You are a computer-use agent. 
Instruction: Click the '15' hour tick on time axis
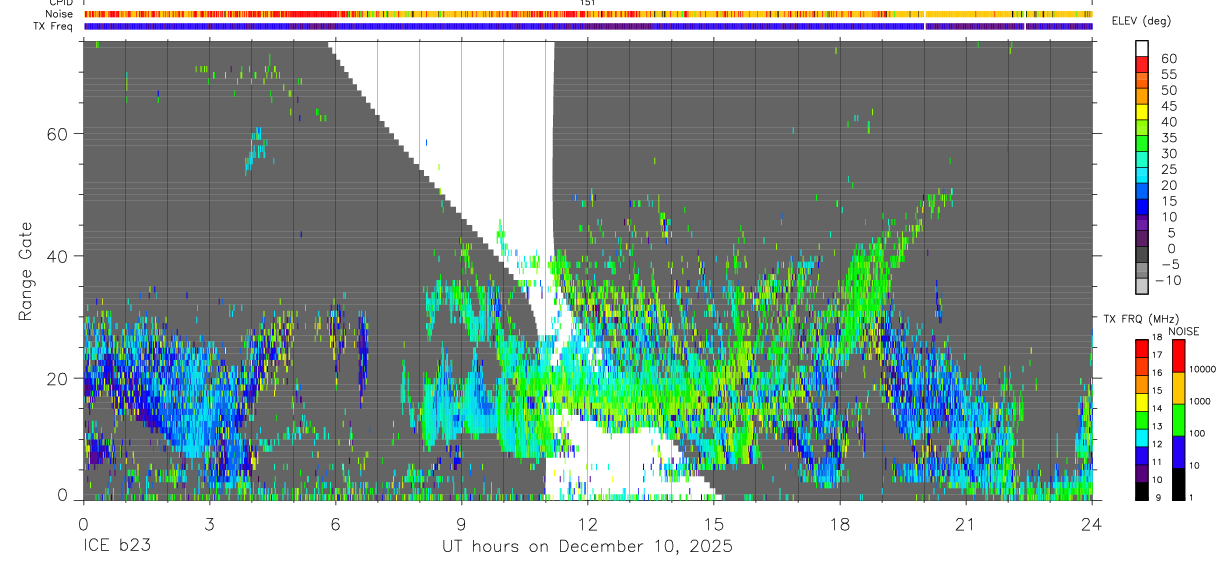[x=713, y=523]
